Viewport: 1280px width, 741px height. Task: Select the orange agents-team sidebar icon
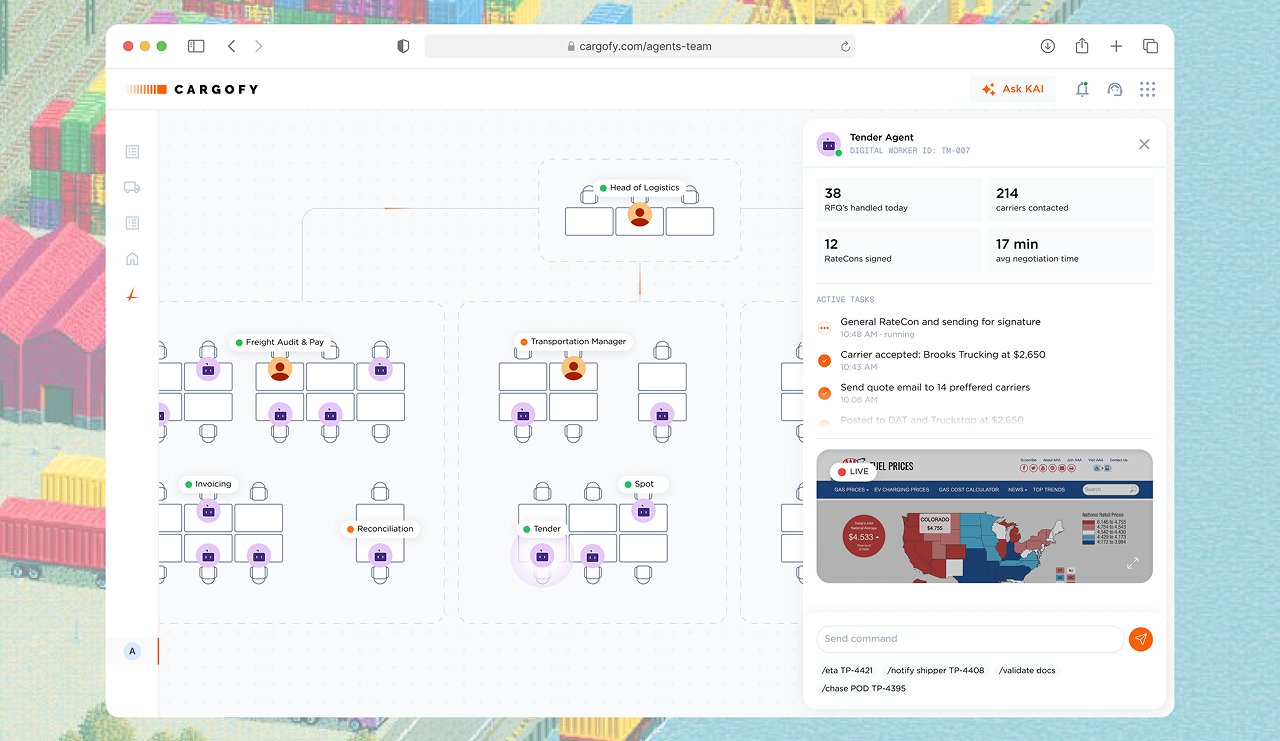point(132,294)
